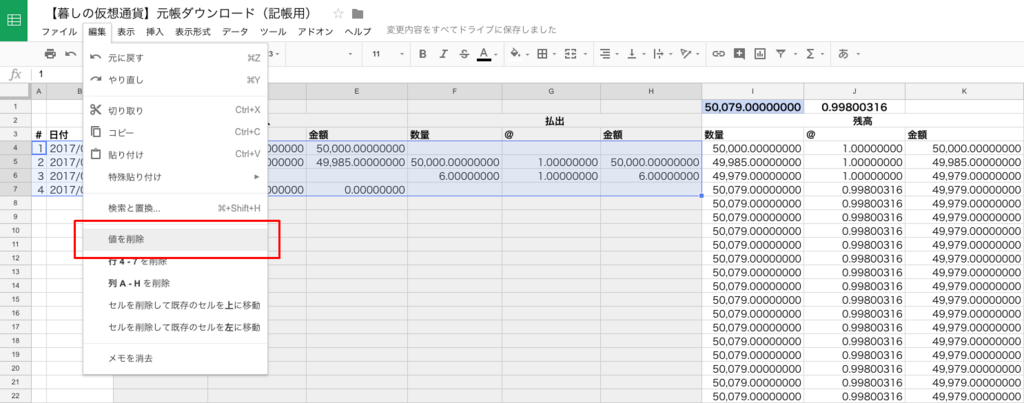Open the 表示形式 menu
Screen dimensions: 1024x403
coord(193,31)
